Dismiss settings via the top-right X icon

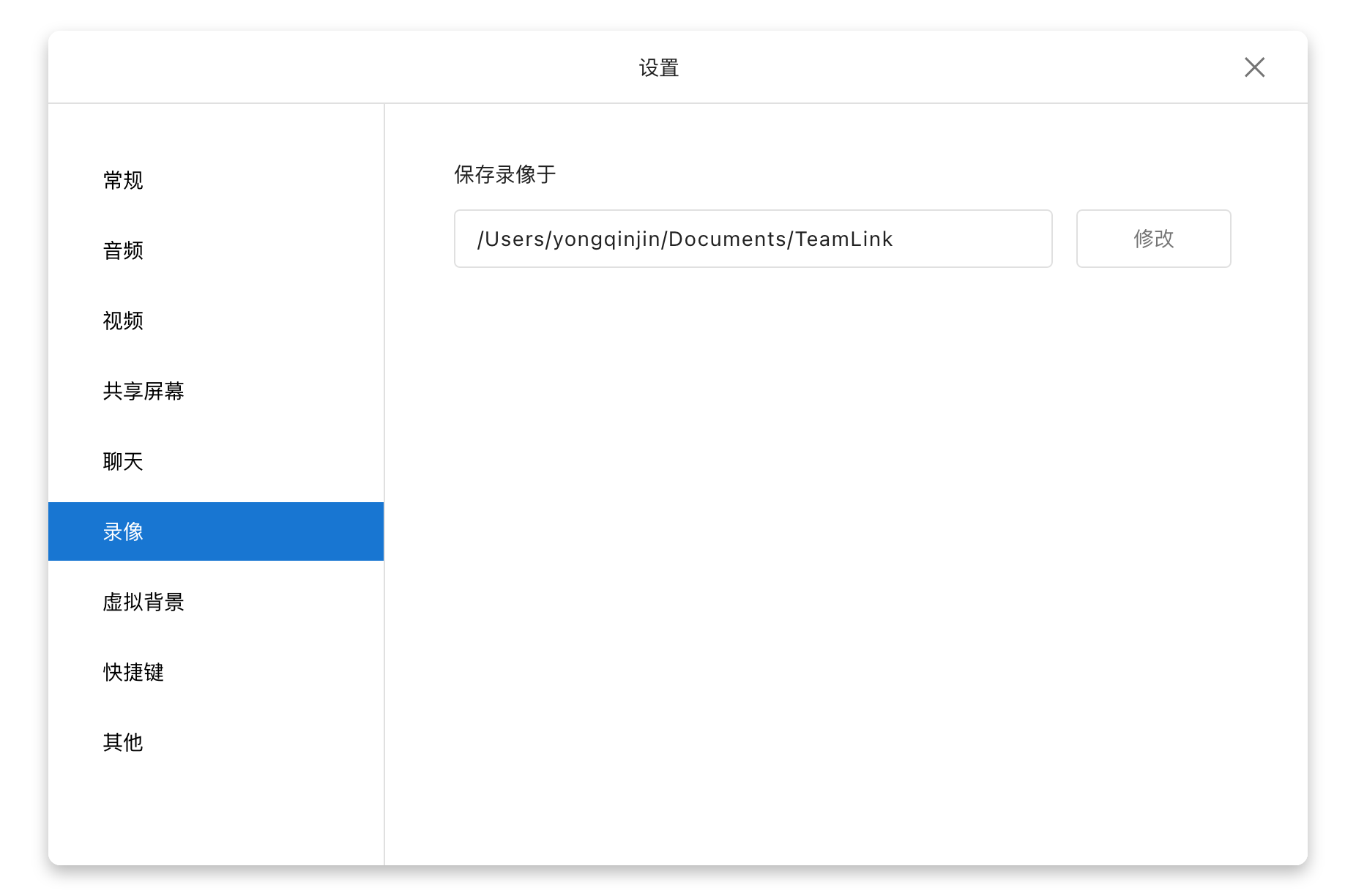click(1254, 67)
